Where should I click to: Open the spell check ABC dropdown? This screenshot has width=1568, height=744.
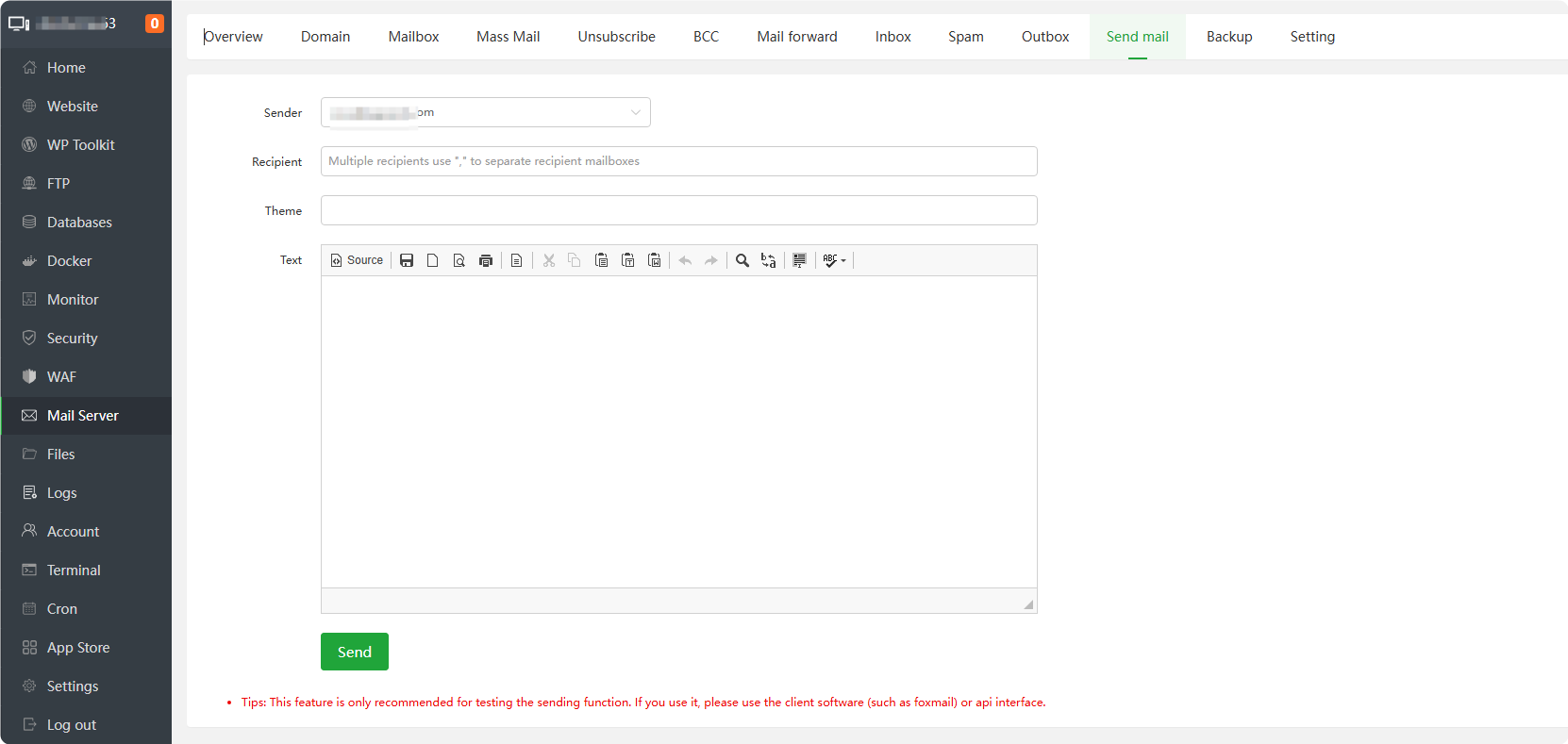point(835,260)
